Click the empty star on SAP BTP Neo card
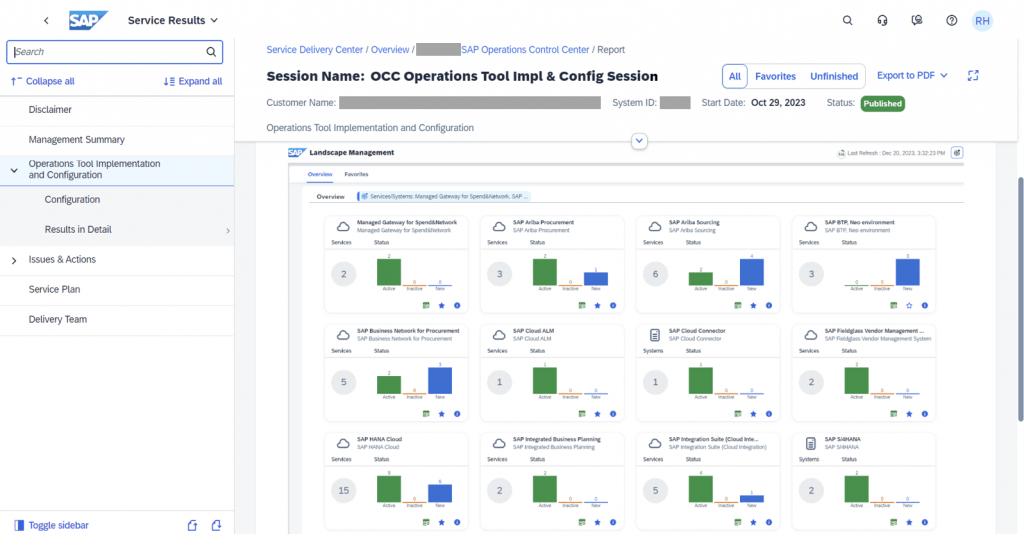1024x550 pixels. pos(909,306)
